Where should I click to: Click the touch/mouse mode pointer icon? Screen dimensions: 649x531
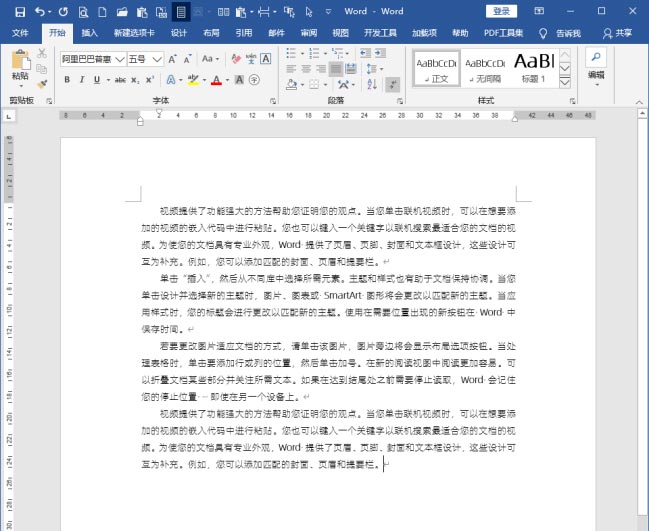[x=309, y=12]
